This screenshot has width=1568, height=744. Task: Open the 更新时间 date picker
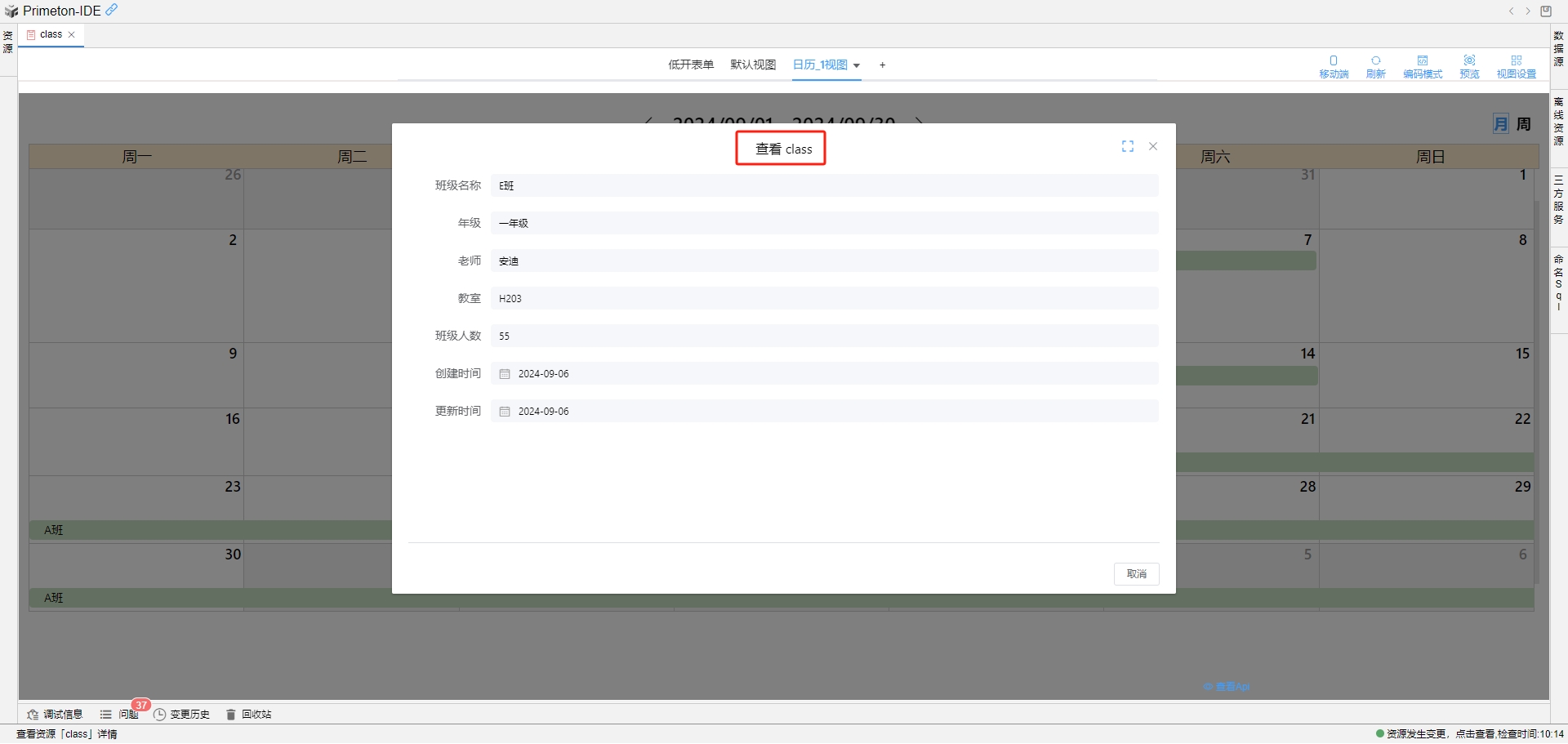pyautogui.click(x=505, y=412)
